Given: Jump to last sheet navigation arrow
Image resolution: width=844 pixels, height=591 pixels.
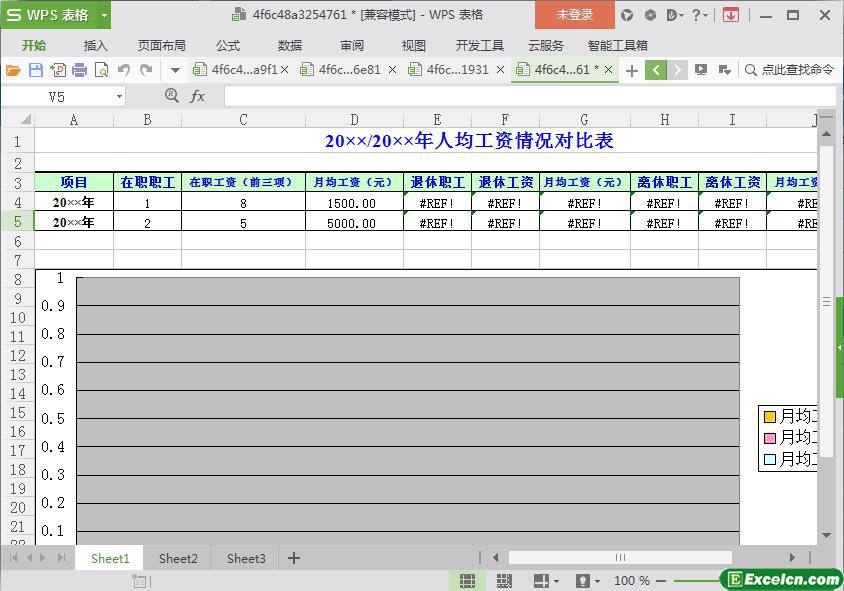Looking at the screenshot, I should pos(61,558).
